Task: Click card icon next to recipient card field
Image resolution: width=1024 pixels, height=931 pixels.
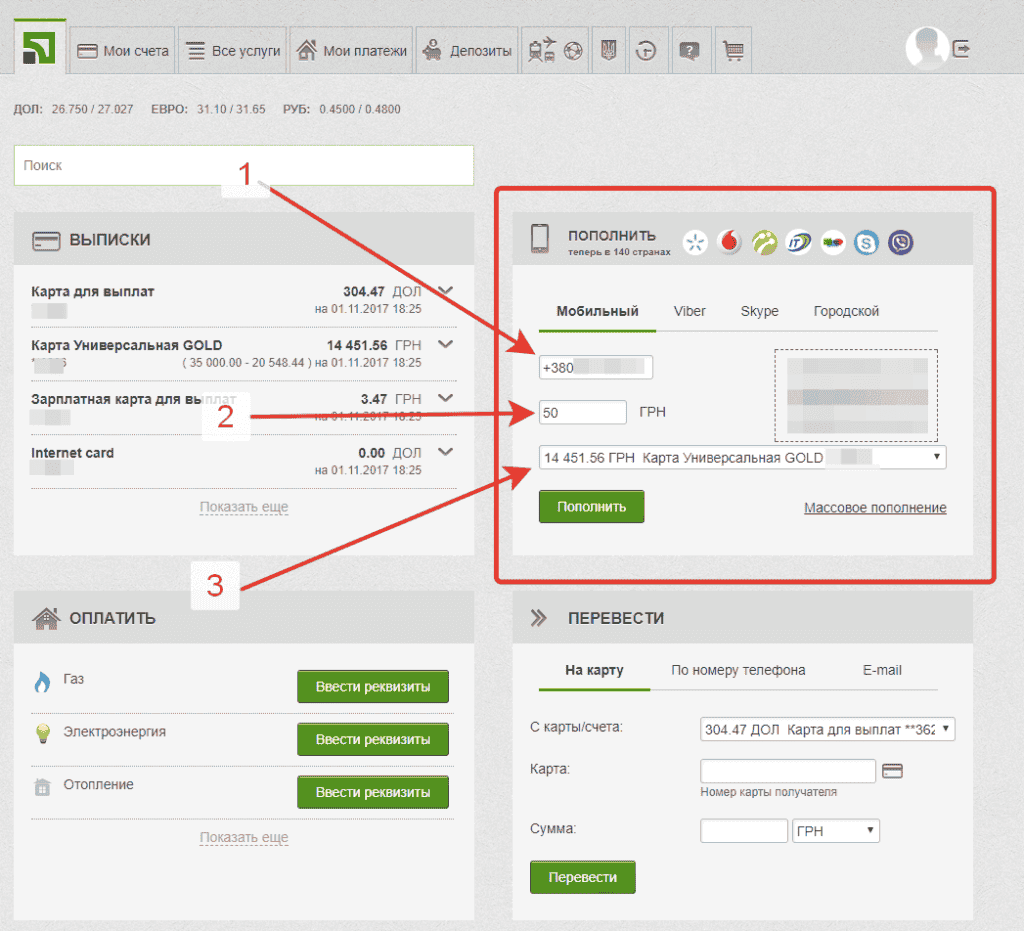Action: tap(894, 771)
